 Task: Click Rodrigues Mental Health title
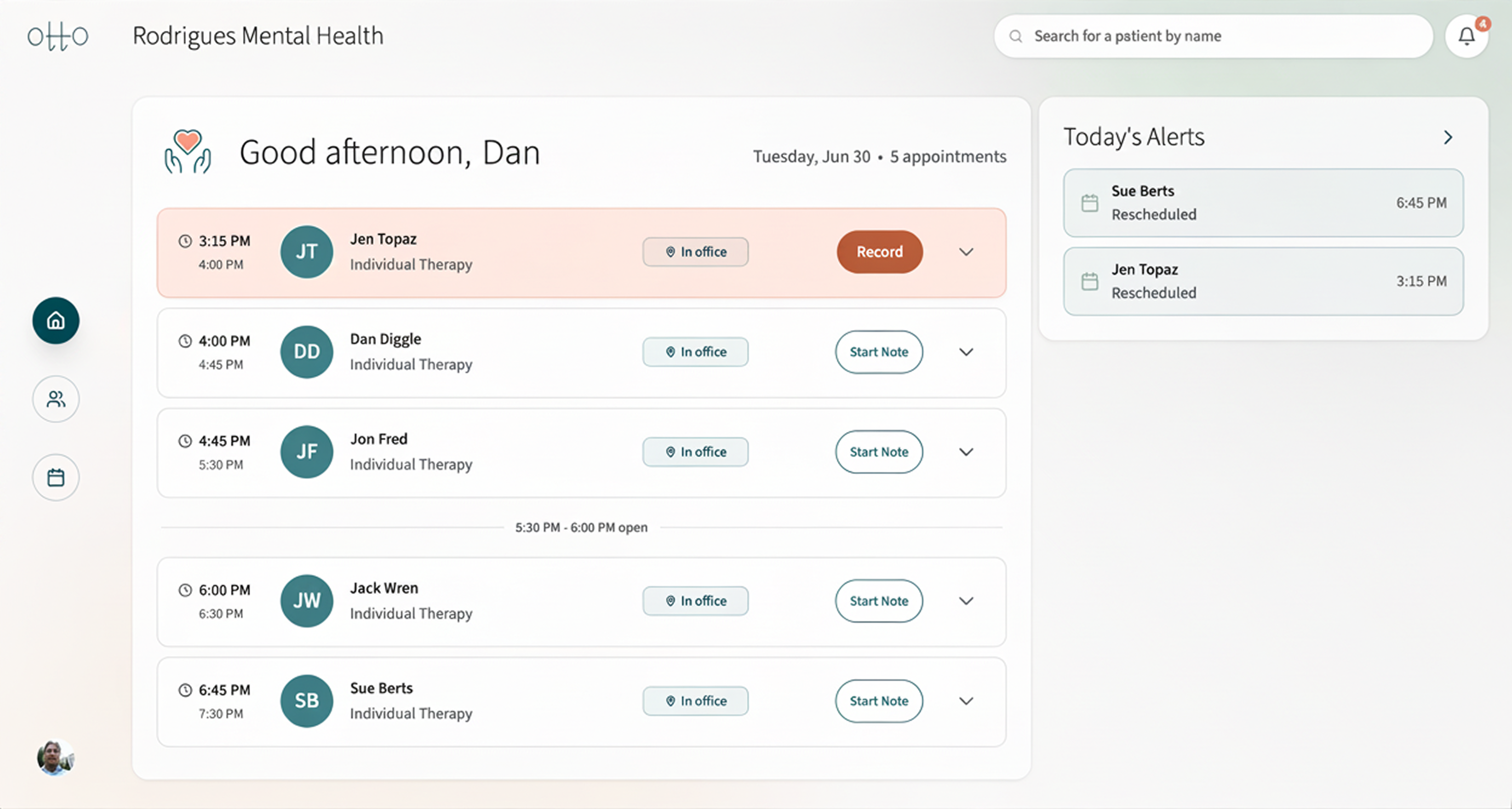[x=258, y=36]
